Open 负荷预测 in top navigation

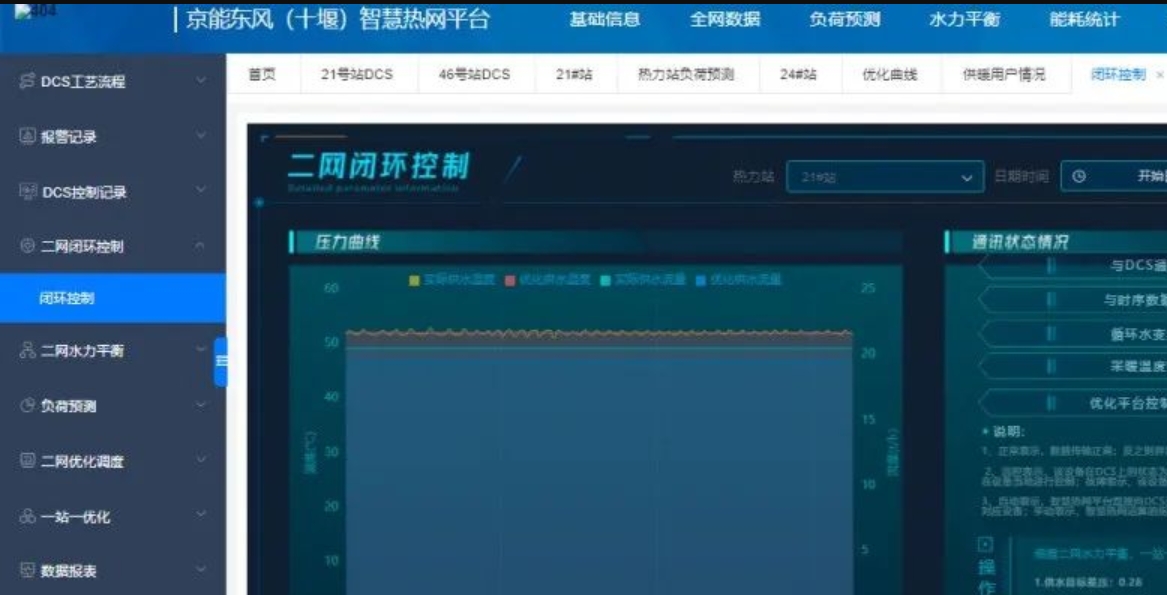[845, 21]
